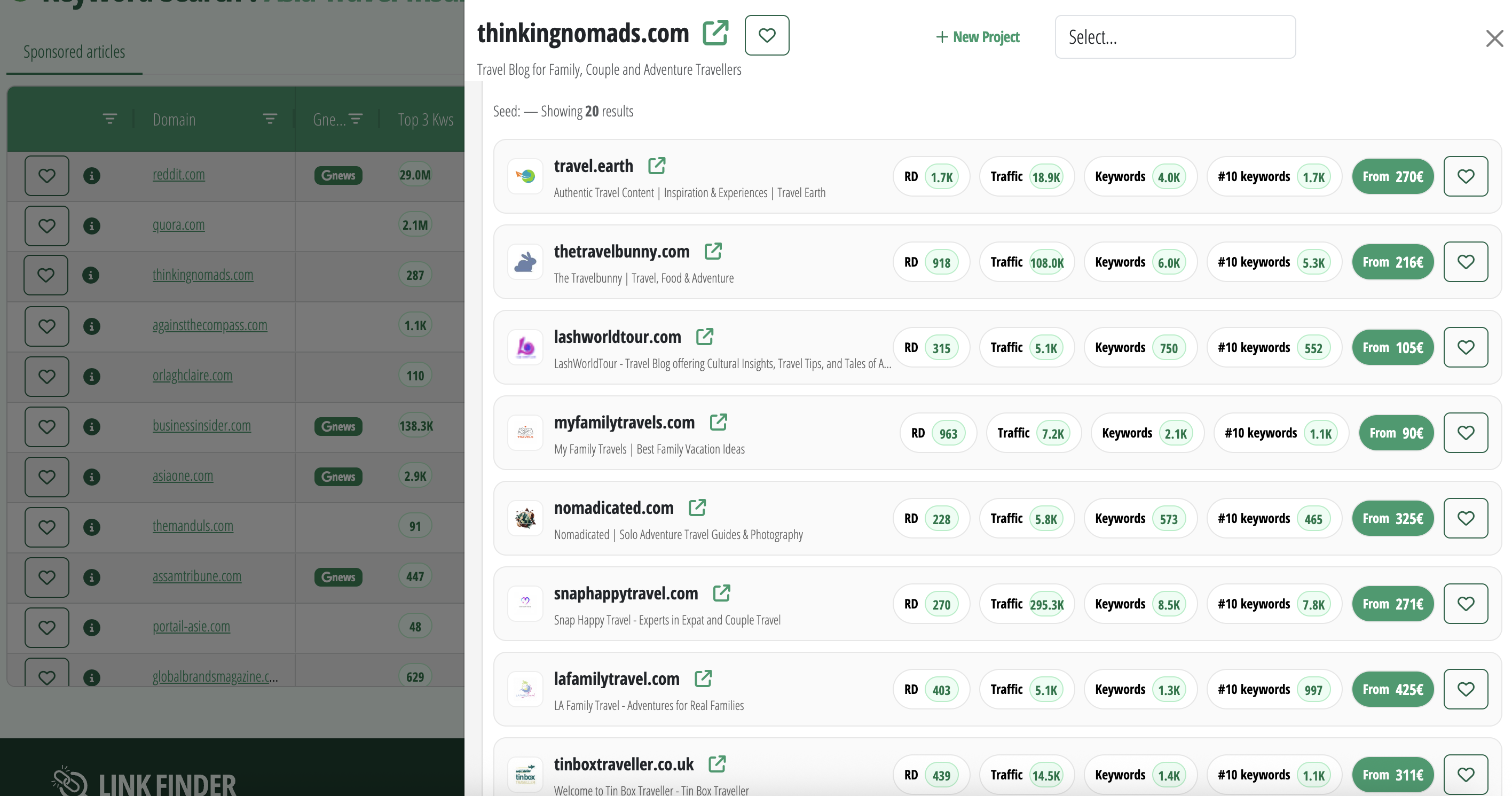This screenshot has height=796, width=1512.
Task: Favorite travel.earth with its heart button
Action: coord(1466,176)
